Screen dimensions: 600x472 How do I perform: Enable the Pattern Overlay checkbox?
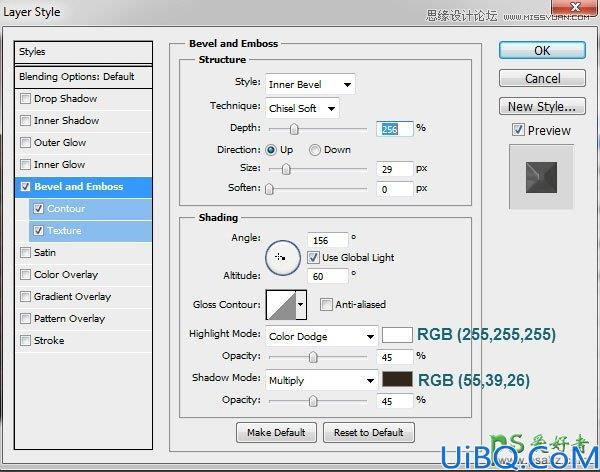(x=25, y=318)
